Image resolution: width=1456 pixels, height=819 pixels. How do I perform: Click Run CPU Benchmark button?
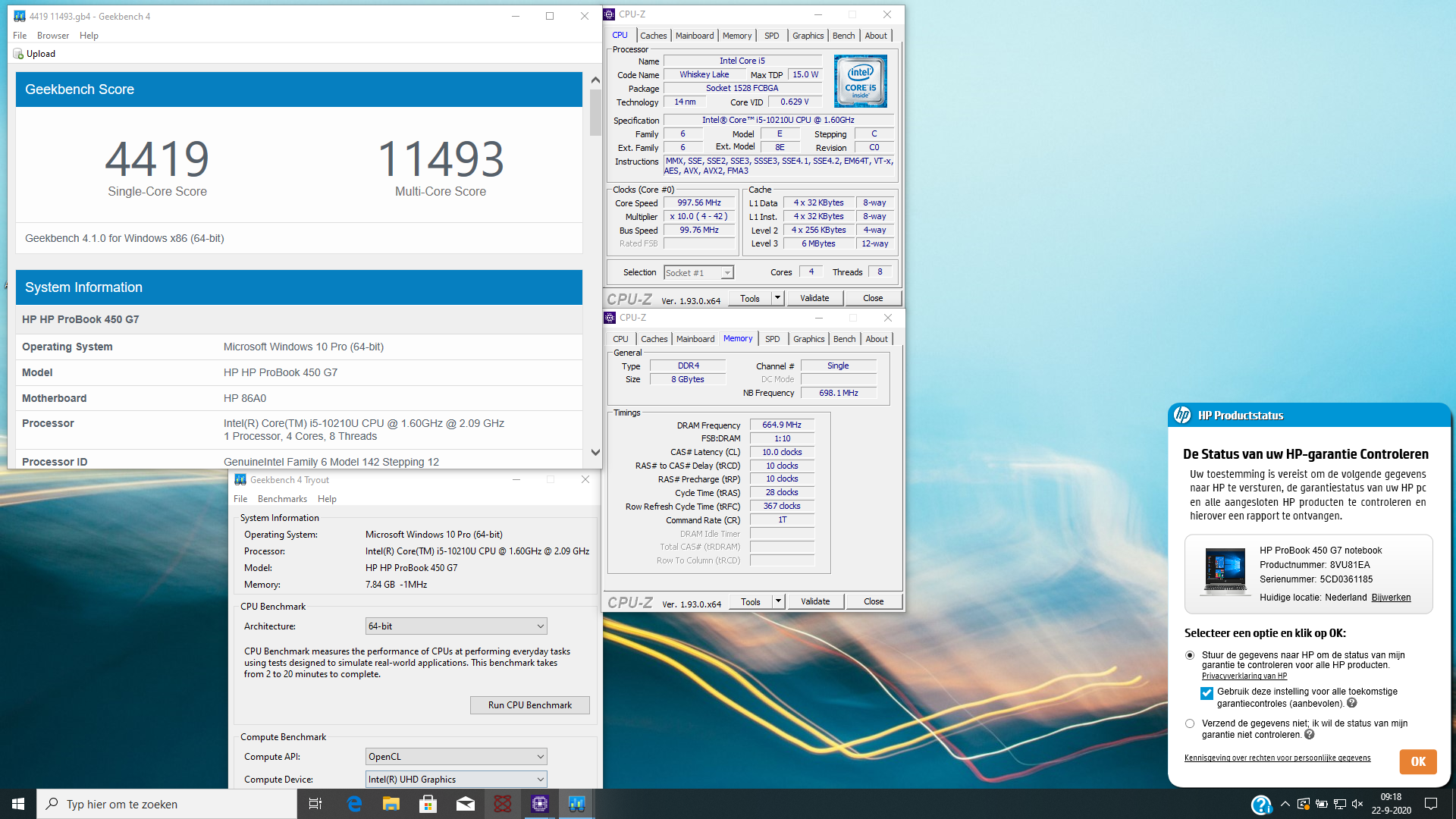coord(530,705)
